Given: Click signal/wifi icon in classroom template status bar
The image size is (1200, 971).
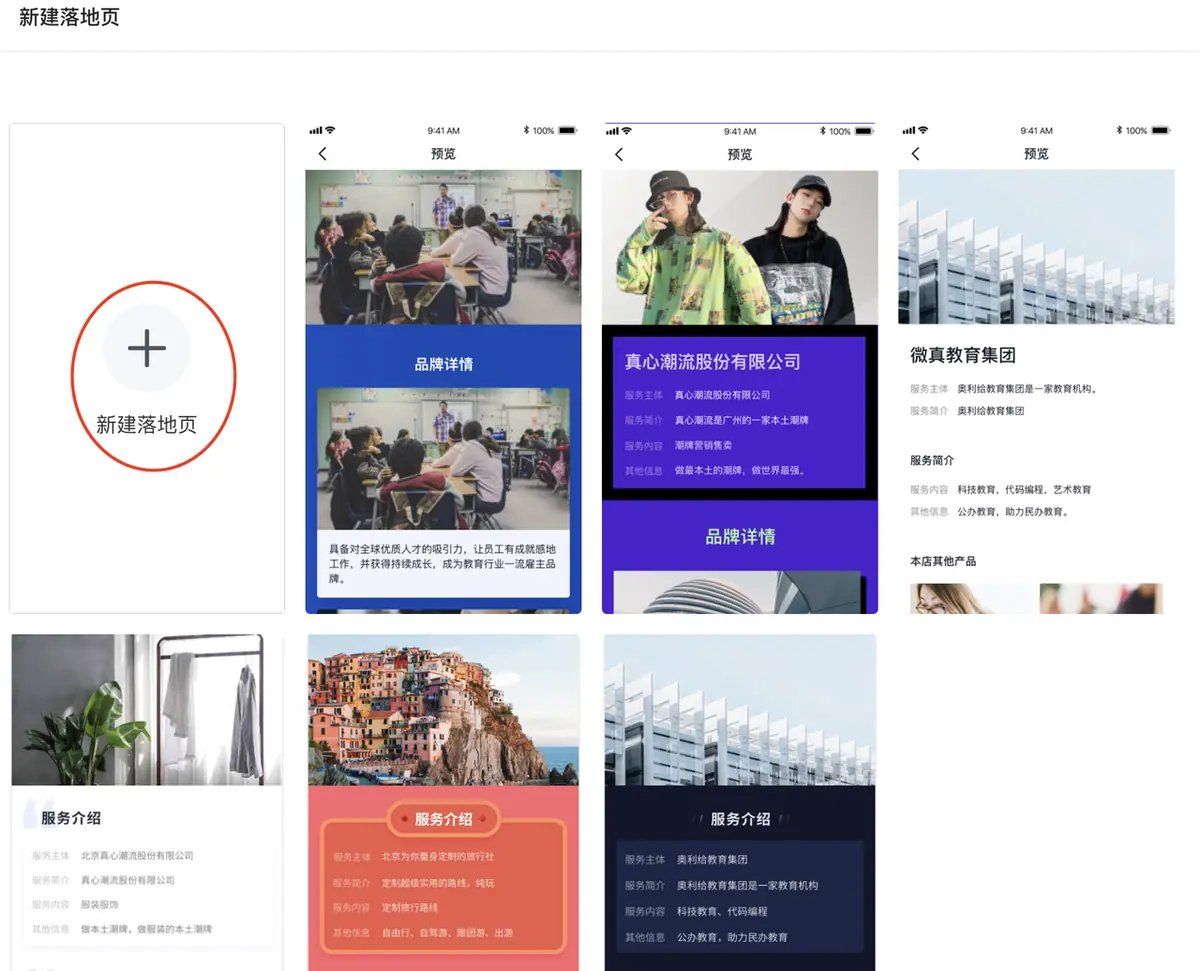Looking at the screenshot, I should tap(322, 131).
